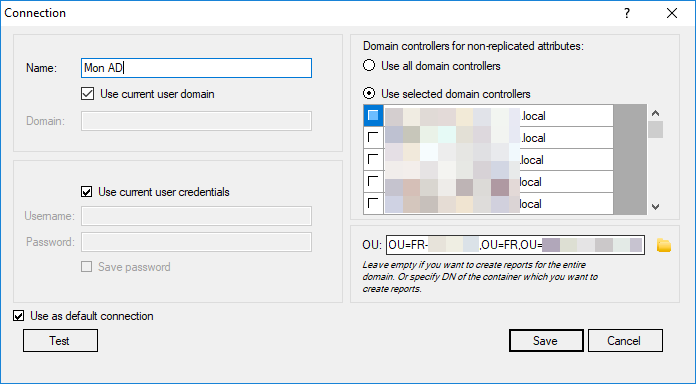Check the third domain controller checkbox

373,159
